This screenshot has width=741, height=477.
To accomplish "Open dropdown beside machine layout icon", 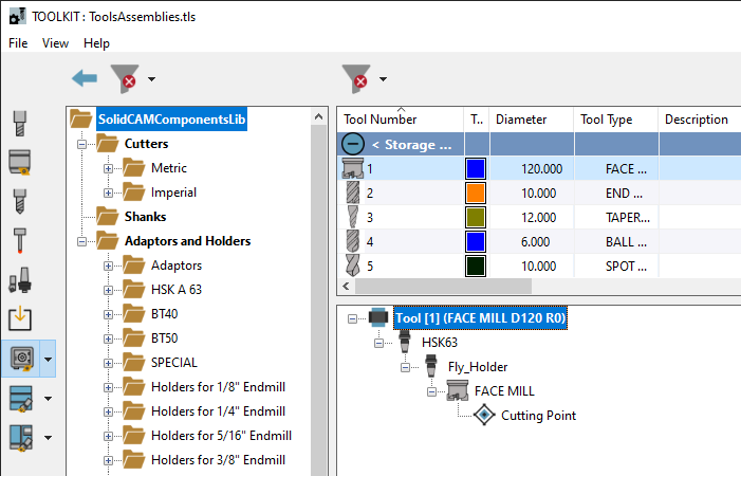I will 48,438.
